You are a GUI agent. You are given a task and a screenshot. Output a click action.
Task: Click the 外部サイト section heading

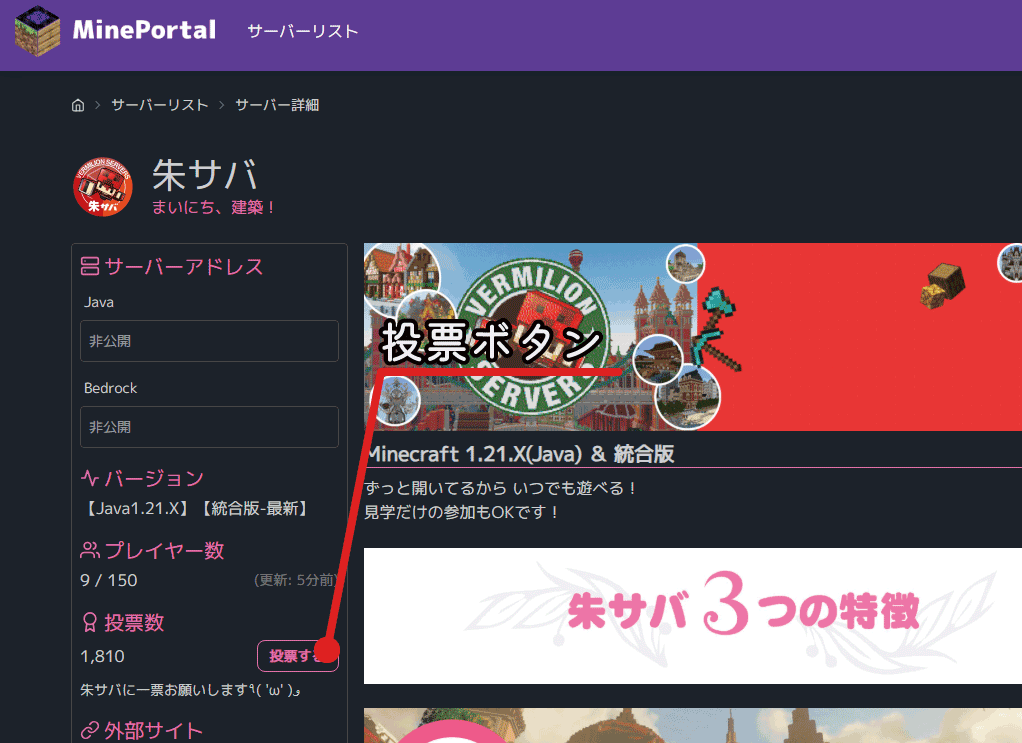click(x=154, y=731)
